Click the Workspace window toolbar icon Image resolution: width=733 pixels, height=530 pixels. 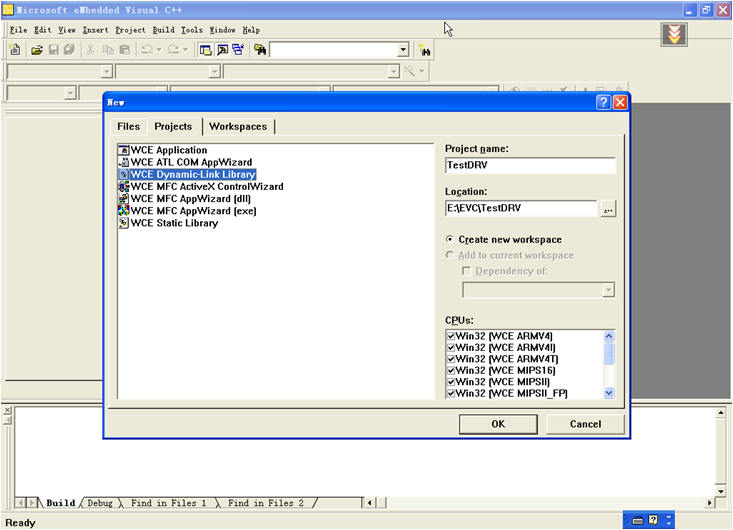coord(206,49)
